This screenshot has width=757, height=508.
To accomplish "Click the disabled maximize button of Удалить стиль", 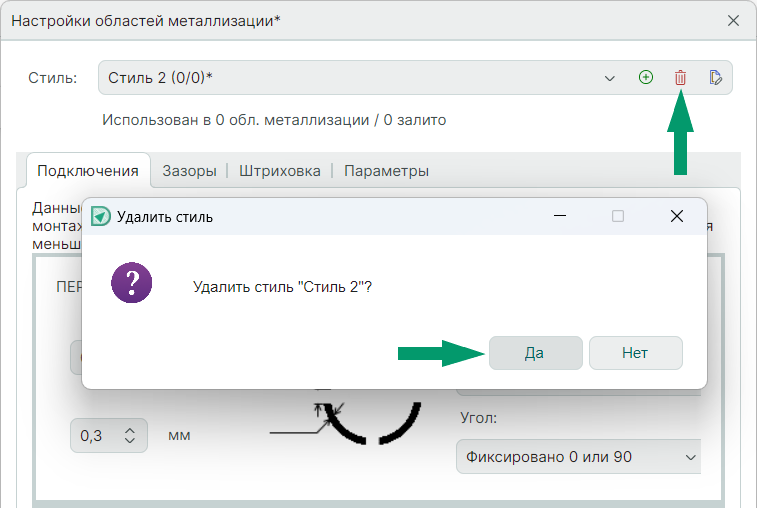I will [x=618, y=216].
